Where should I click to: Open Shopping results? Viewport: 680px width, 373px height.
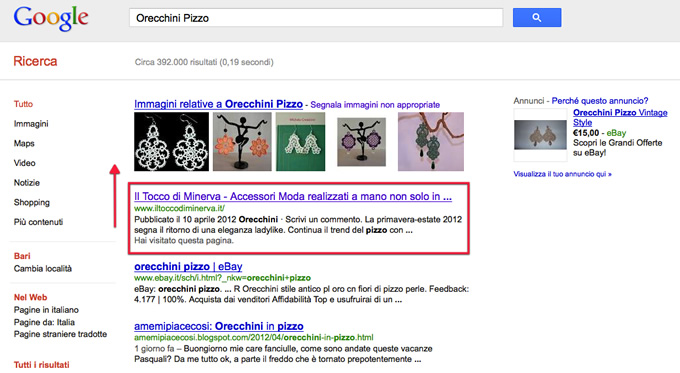click(x=32, y=203)
